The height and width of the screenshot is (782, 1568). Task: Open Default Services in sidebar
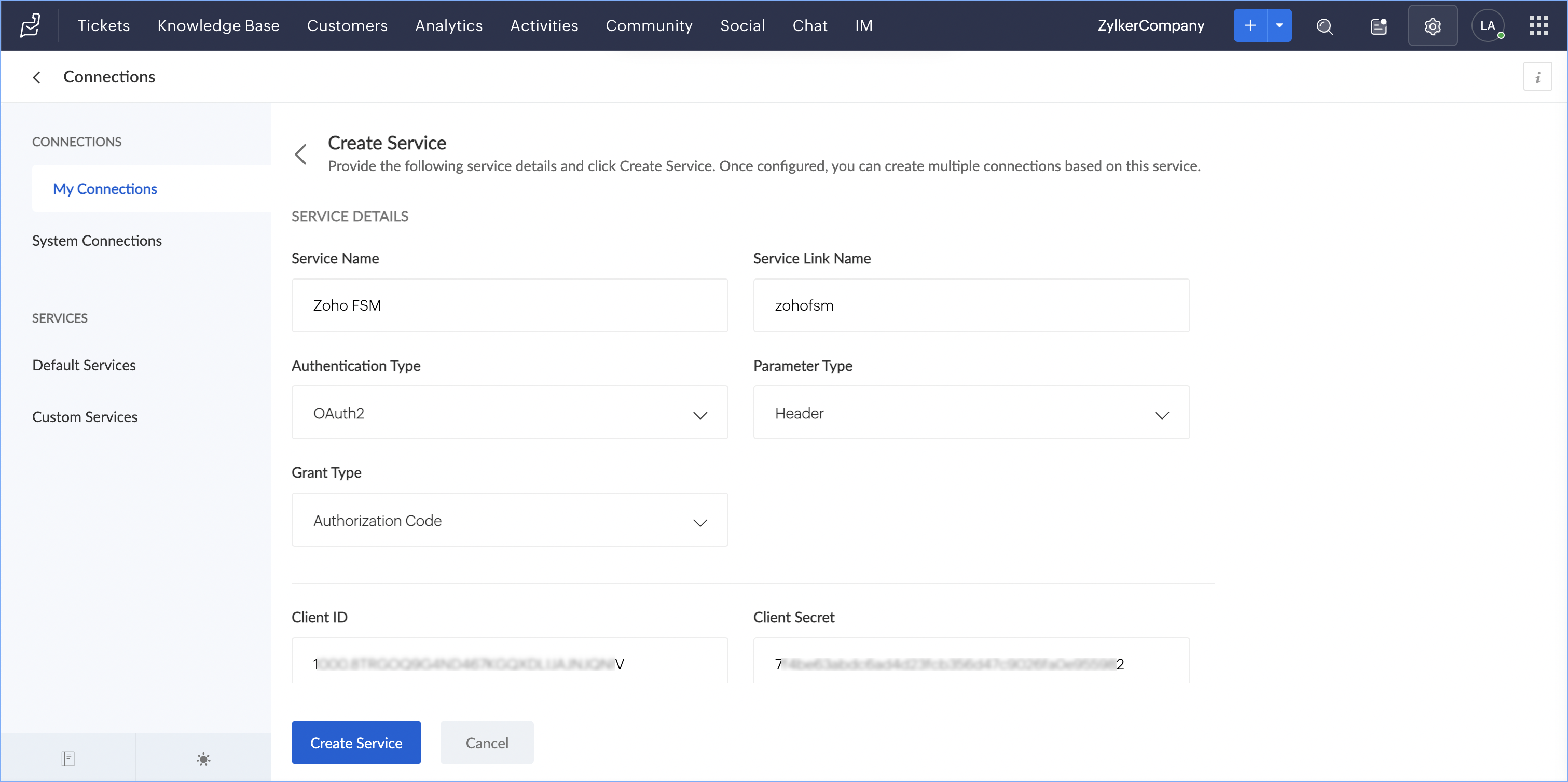click(84, 365)
